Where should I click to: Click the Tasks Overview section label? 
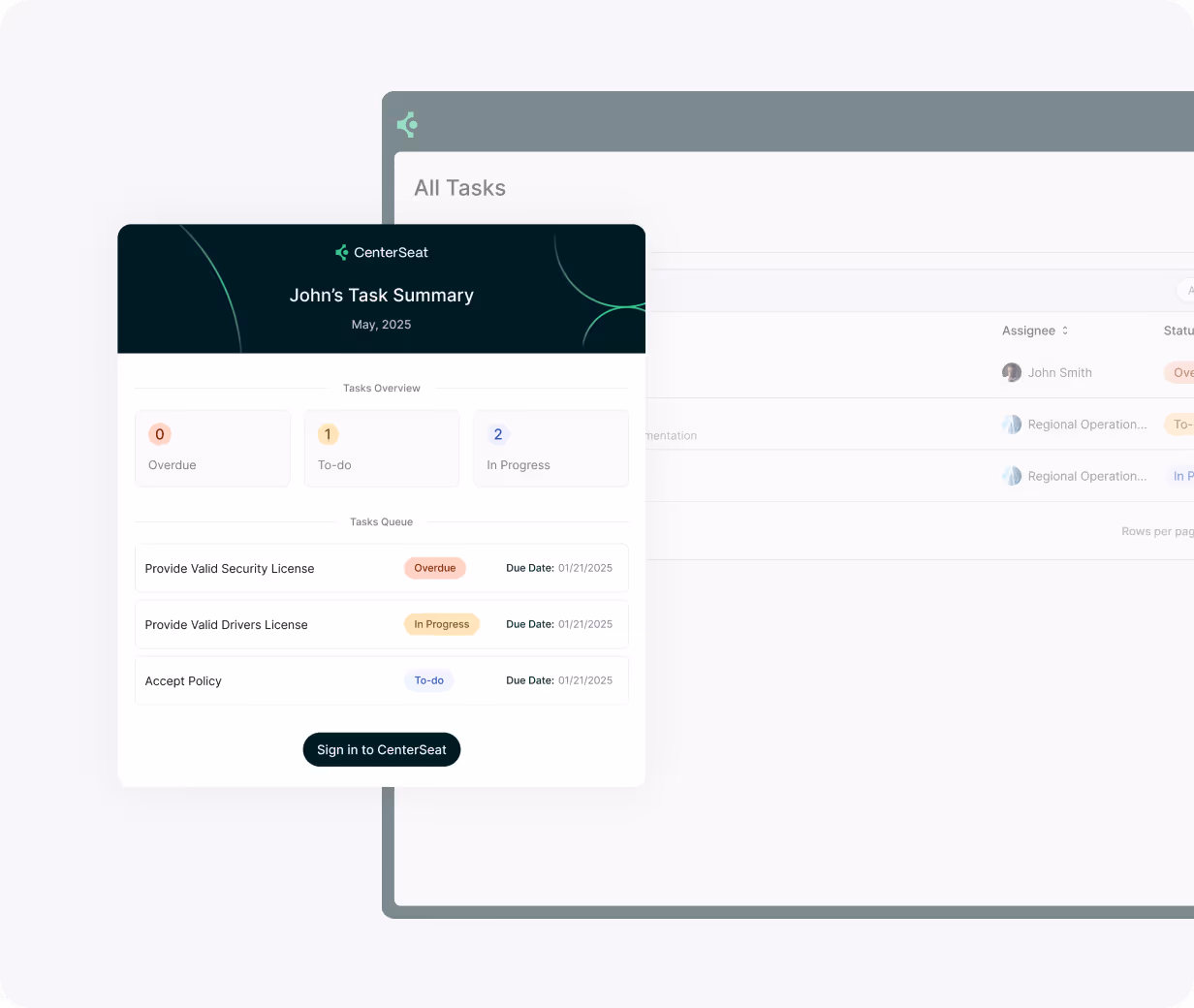tap(382, 388)
